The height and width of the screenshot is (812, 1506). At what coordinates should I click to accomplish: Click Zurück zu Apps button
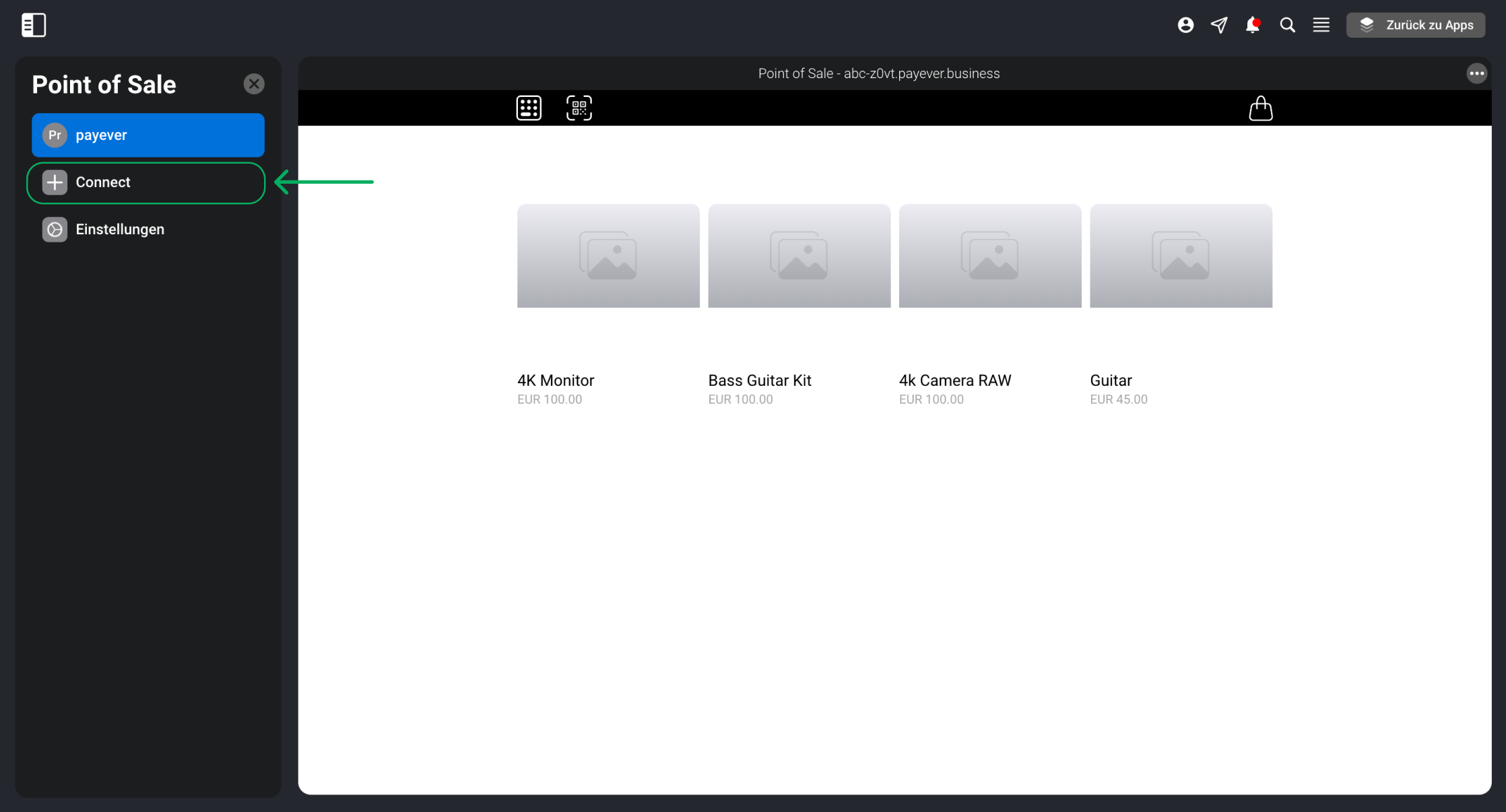click(1415, 25)
